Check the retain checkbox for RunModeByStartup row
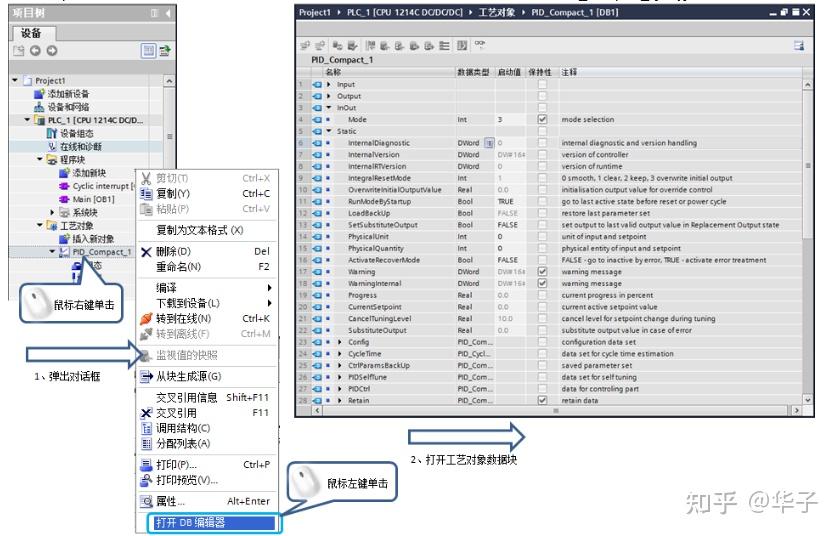Viewport: 839px width, 536px height. pos(542,202)
